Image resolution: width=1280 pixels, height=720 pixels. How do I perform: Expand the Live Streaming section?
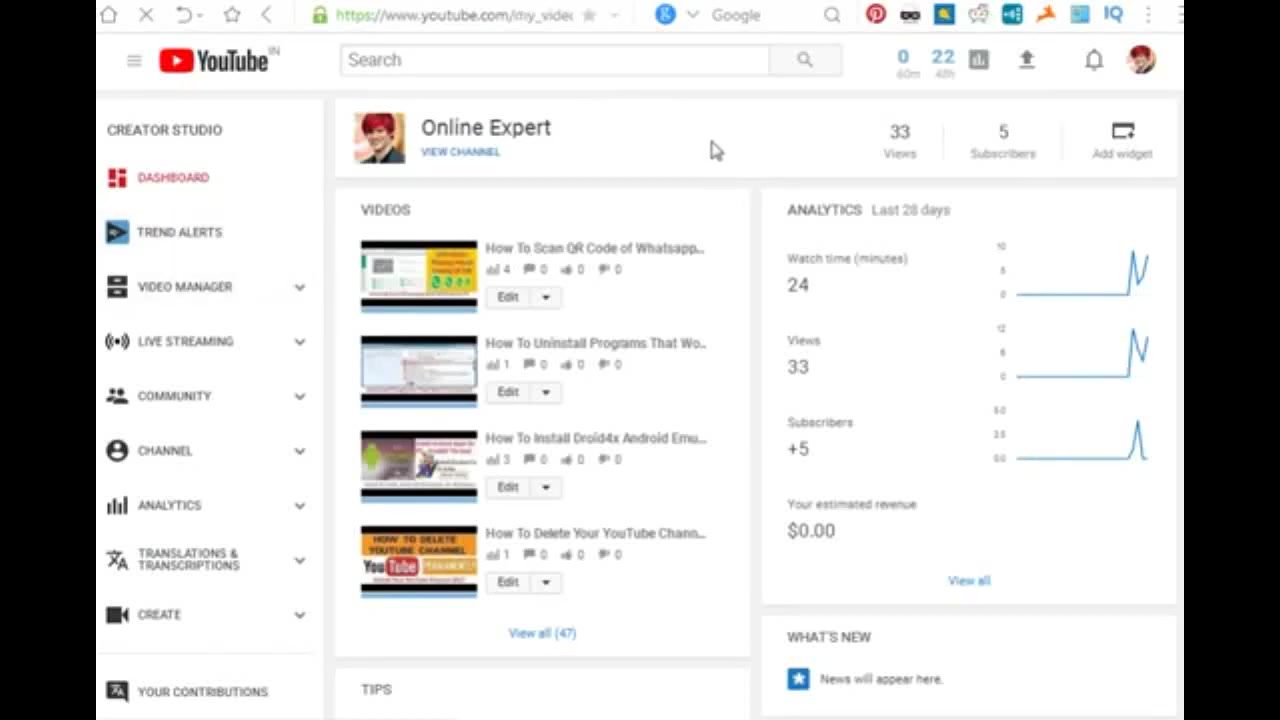[299, 342]
